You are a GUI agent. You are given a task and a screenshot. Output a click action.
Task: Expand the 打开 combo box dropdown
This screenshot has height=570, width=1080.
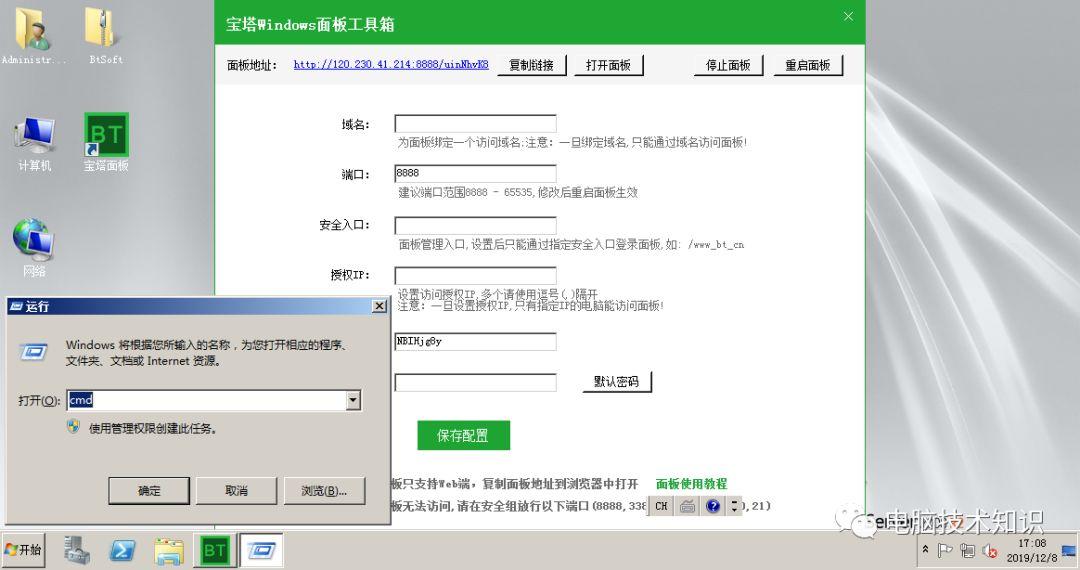pos(353,400)
